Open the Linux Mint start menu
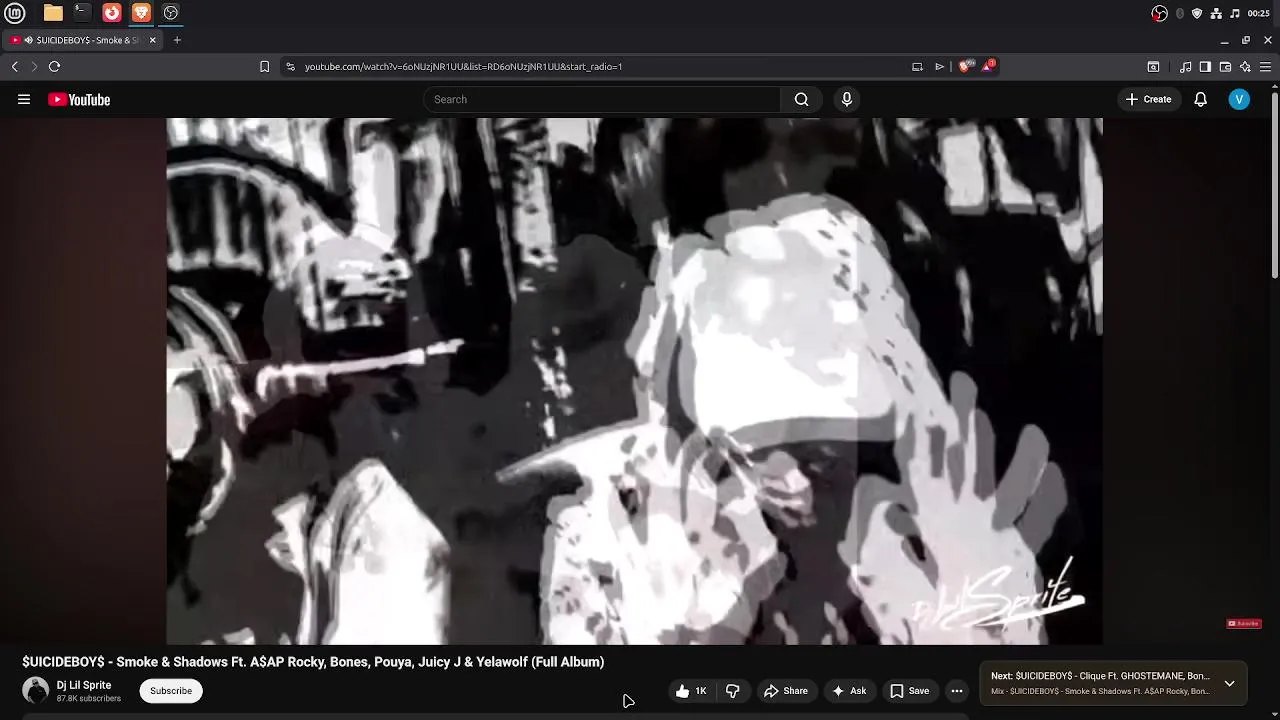The width and height of the screenshot is (1280, 720). [x=15, y=13]
